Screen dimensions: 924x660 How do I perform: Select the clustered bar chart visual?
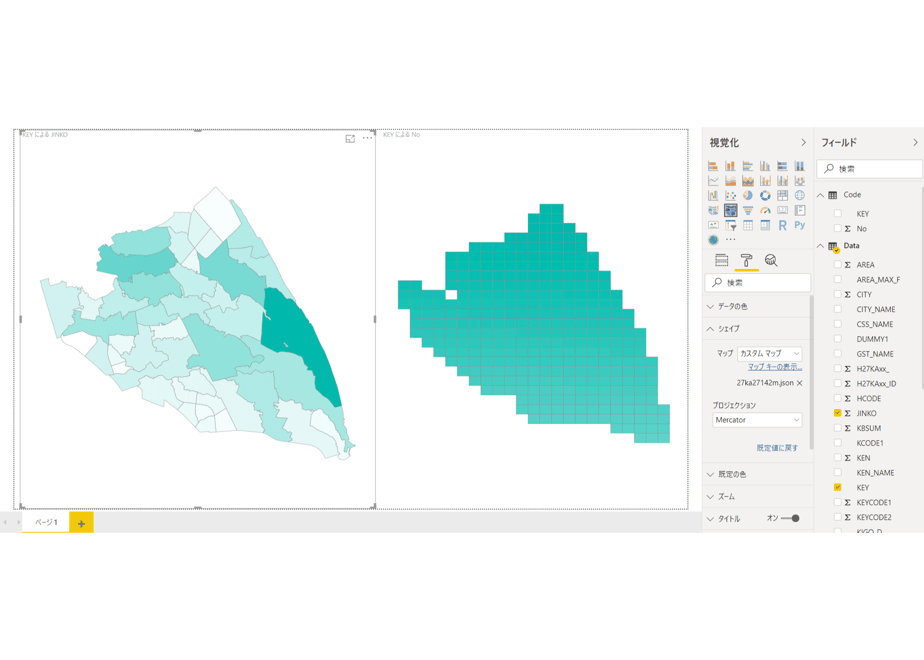[x=748, y=166]
